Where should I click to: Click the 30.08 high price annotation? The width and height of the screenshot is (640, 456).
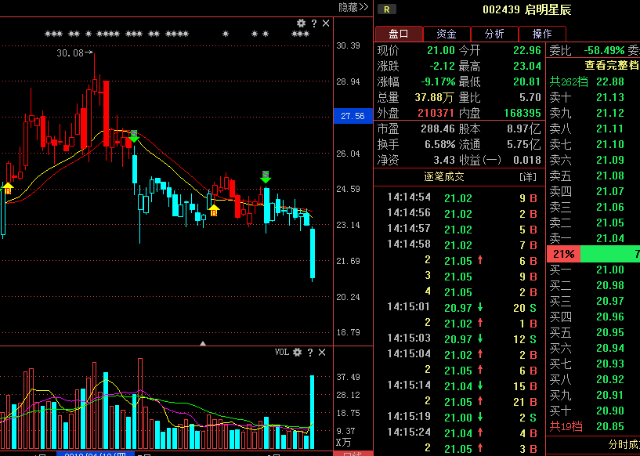[x=75, y=53]
